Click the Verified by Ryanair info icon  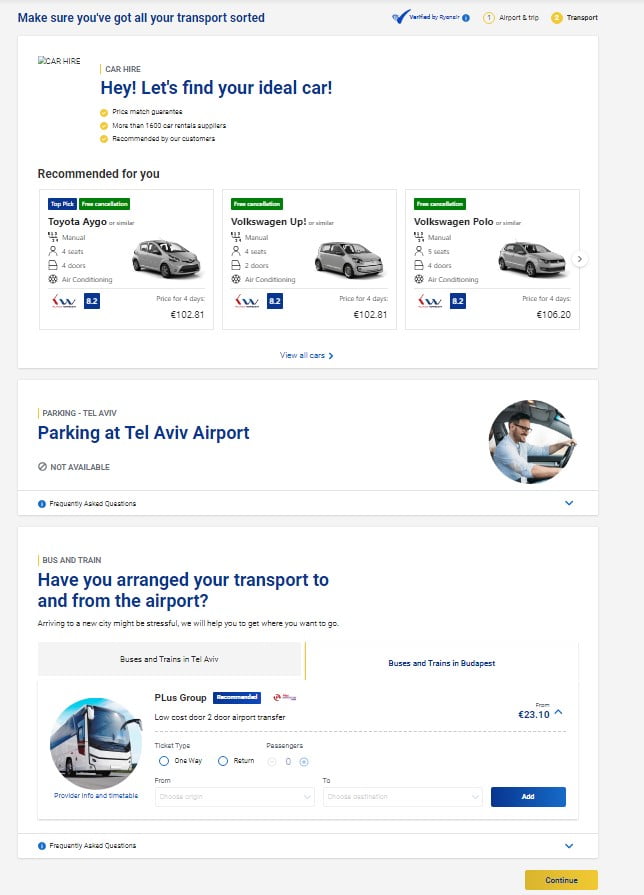(467, 18)
